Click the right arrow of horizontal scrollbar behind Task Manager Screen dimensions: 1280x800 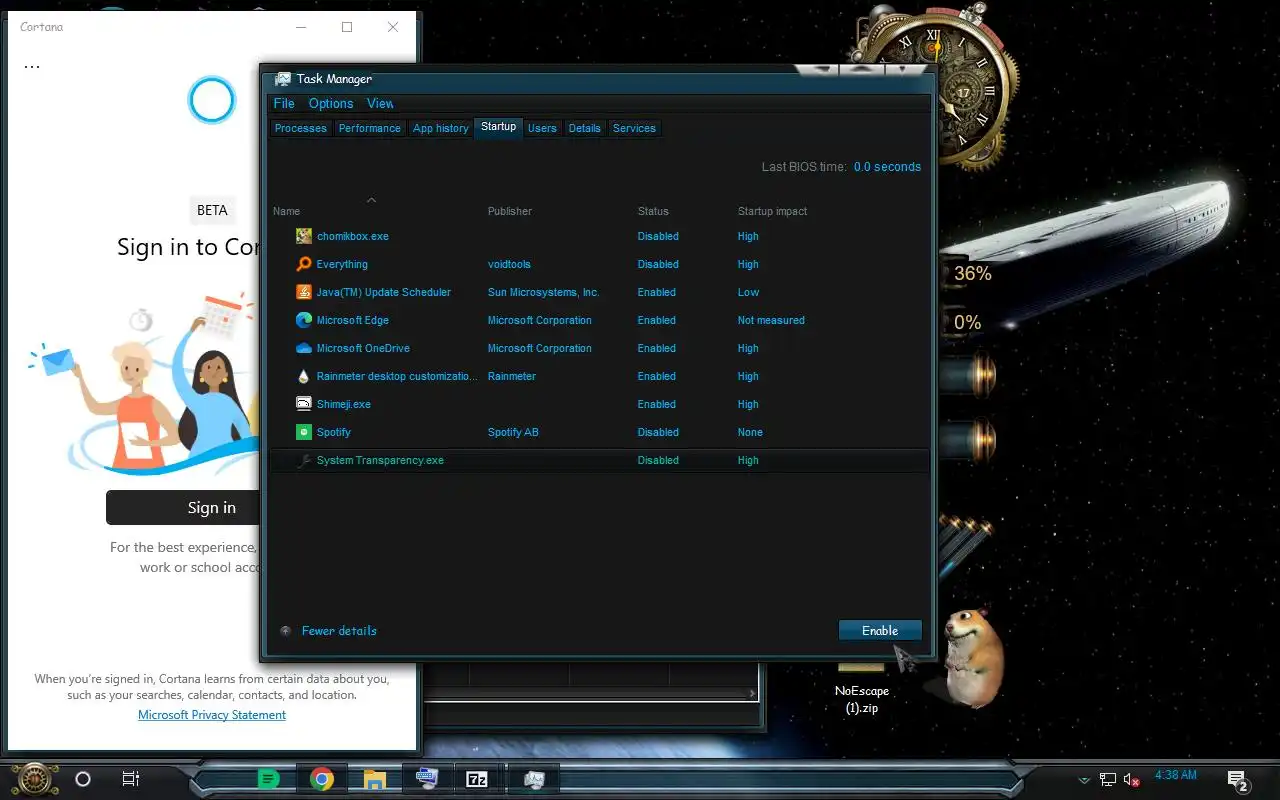(x=753, y=693)
